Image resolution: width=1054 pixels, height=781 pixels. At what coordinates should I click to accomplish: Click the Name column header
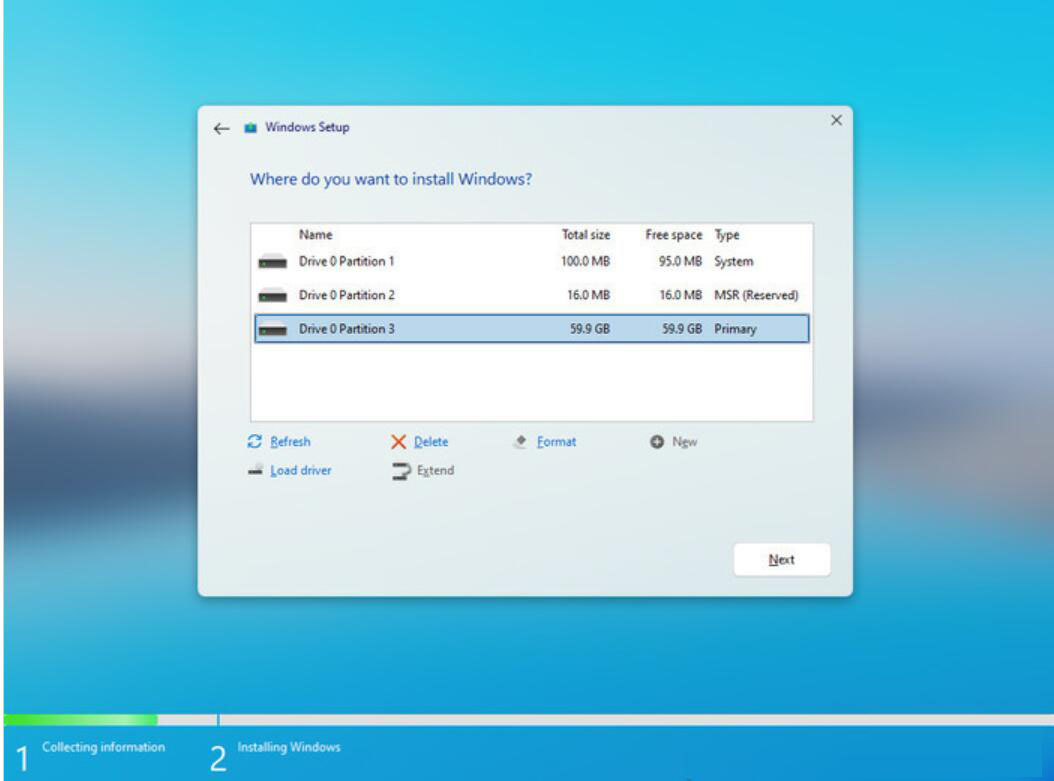315,236
